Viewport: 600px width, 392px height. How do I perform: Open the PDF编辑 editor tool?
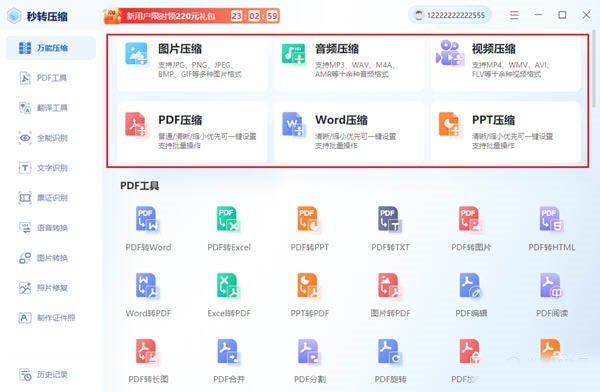coord(471,295)
